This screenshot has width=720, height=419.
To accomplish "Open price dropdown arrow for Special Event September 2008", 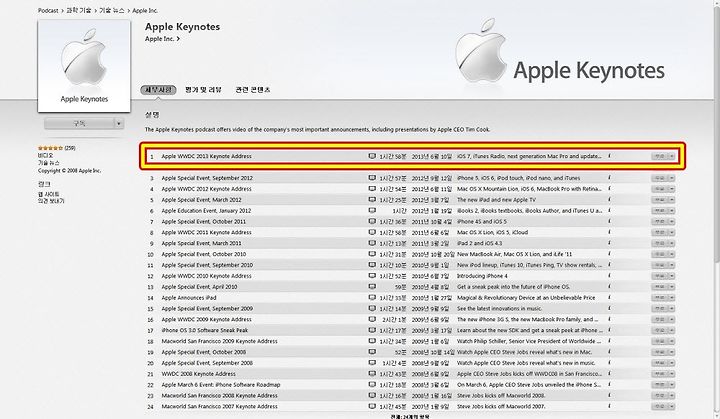I will 672,363.
